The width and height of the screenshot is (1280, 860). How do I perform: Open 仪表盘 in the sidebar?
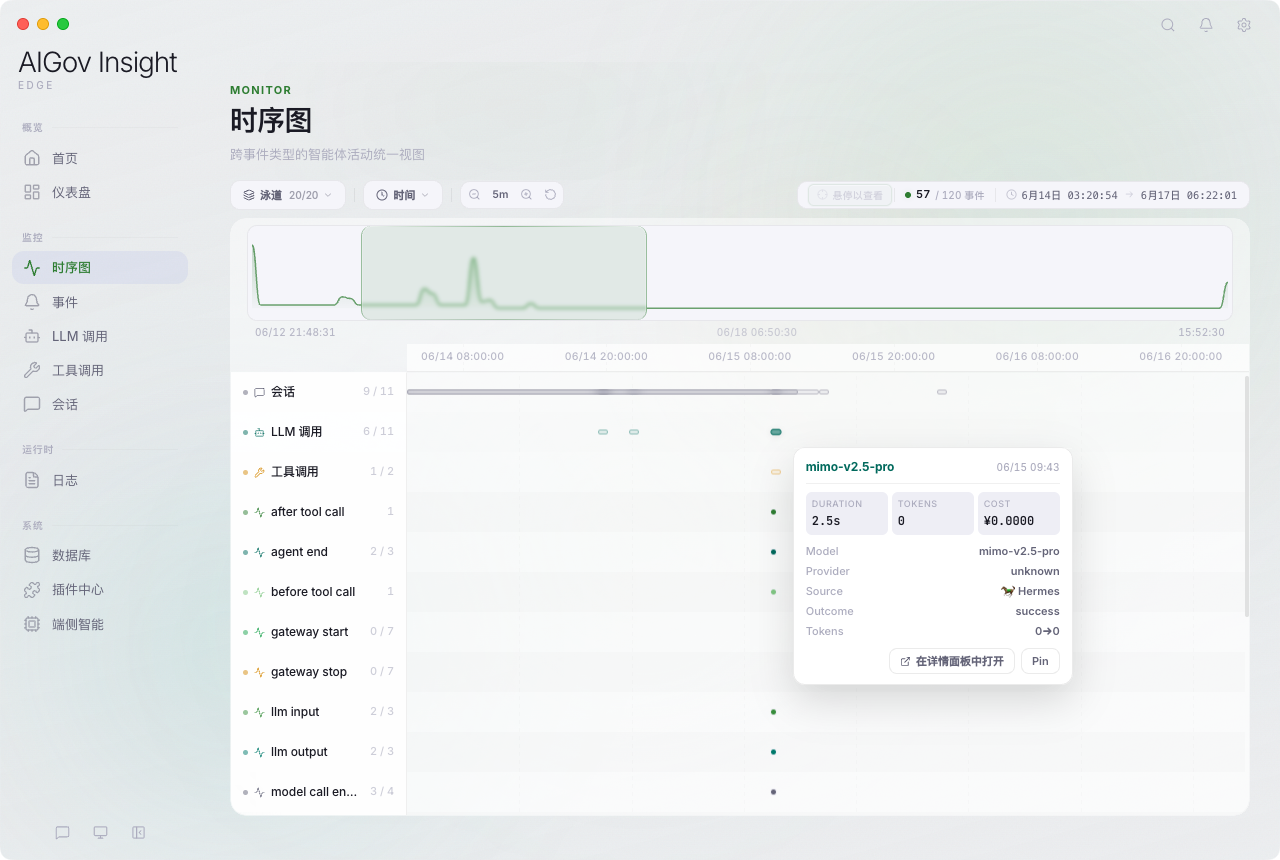tap(100, 192)
